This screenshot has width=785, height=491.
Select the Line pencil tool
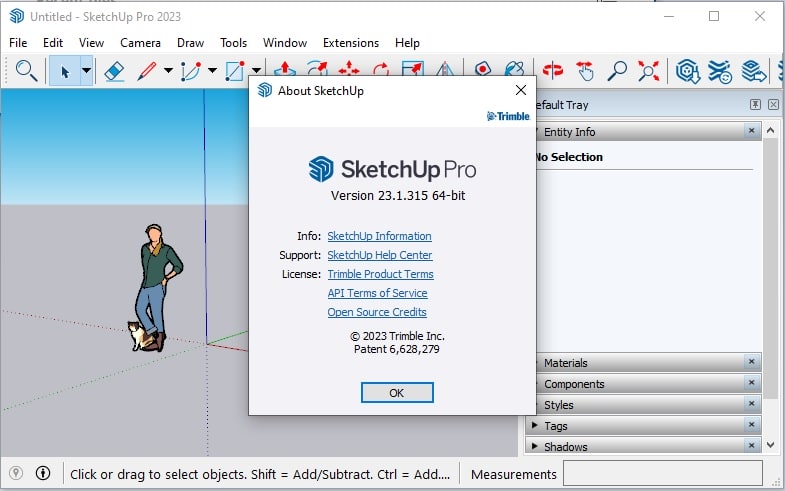(x=147, y=71)
